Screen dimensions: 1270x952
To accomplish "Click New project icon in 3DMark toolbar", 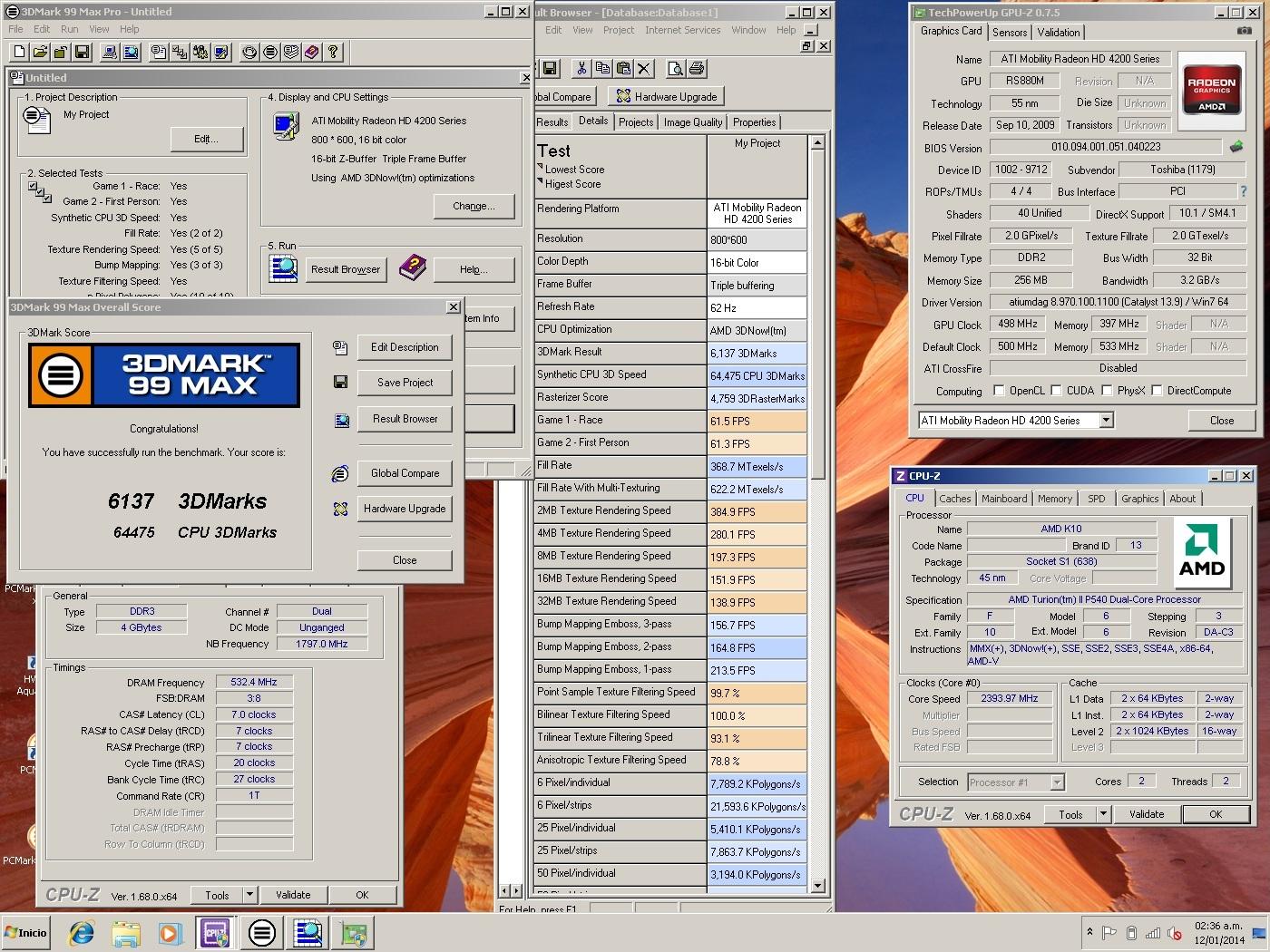I will click(x=19, y=52).
